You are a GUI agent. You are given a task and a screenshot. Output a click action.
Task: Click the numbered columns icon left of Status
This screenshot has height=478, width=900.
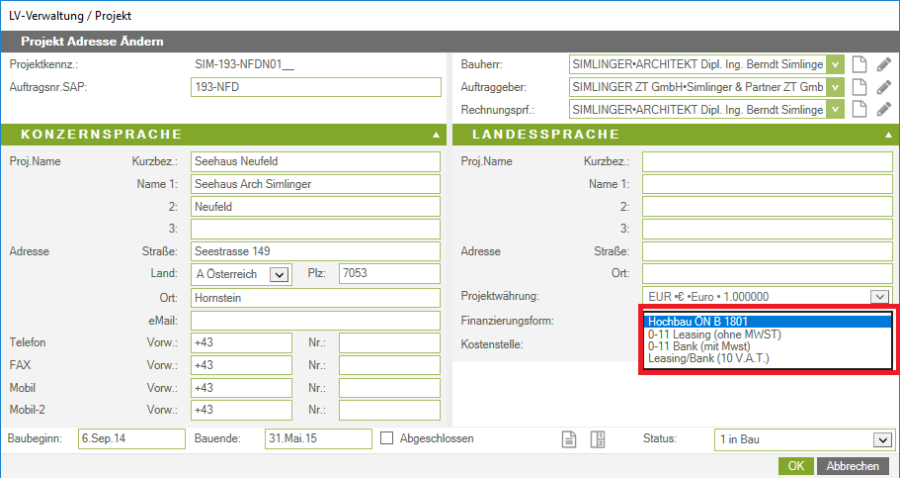[599, 439]
